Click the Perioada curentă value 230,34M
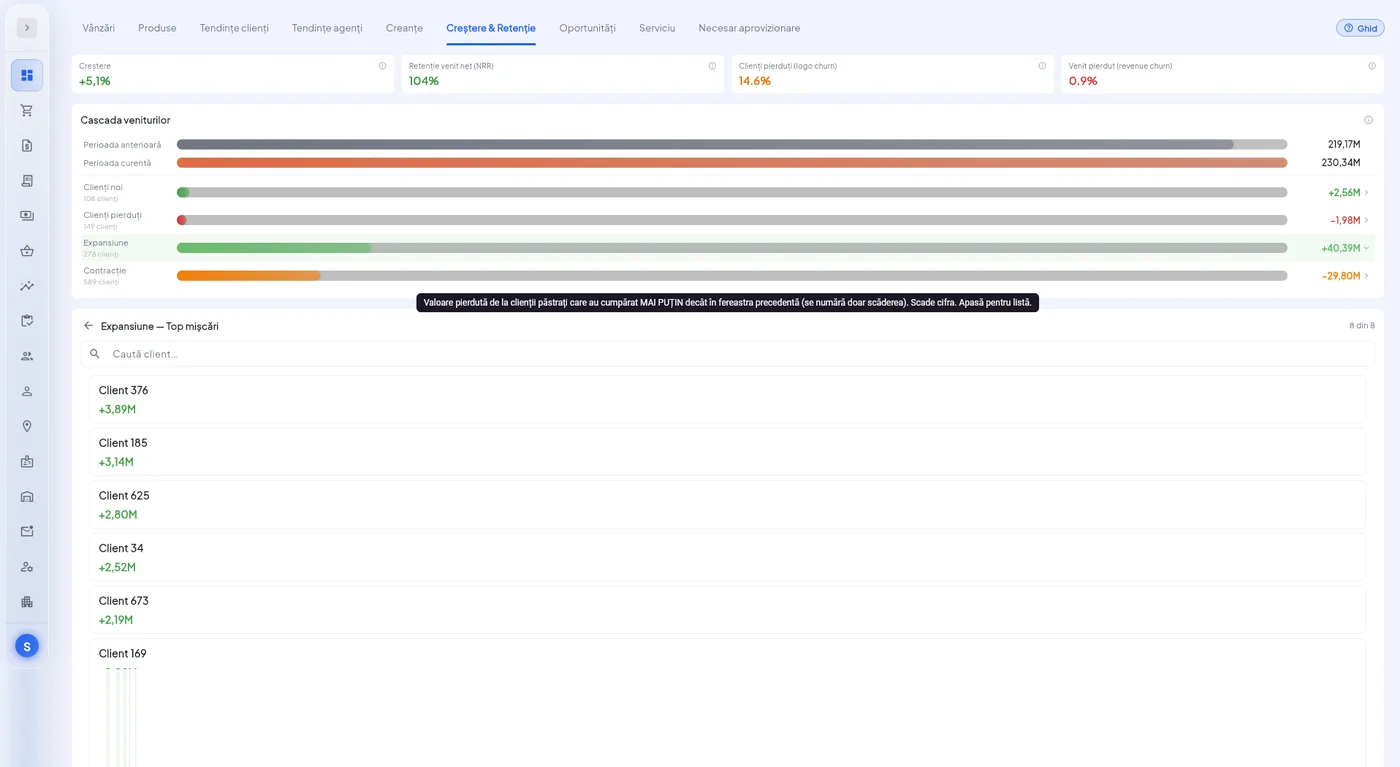Image resolution: width=1400 pixels, height=767 pixels. point(1340,162)
